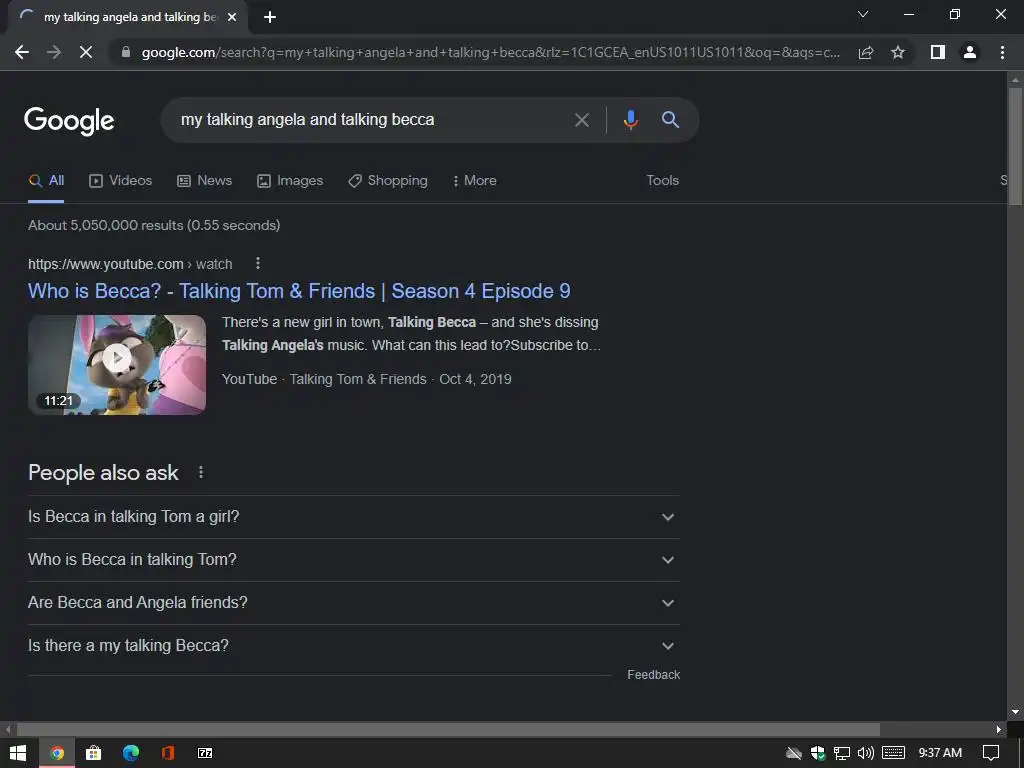Start voice search with the microphone icon

click(630, 120)
